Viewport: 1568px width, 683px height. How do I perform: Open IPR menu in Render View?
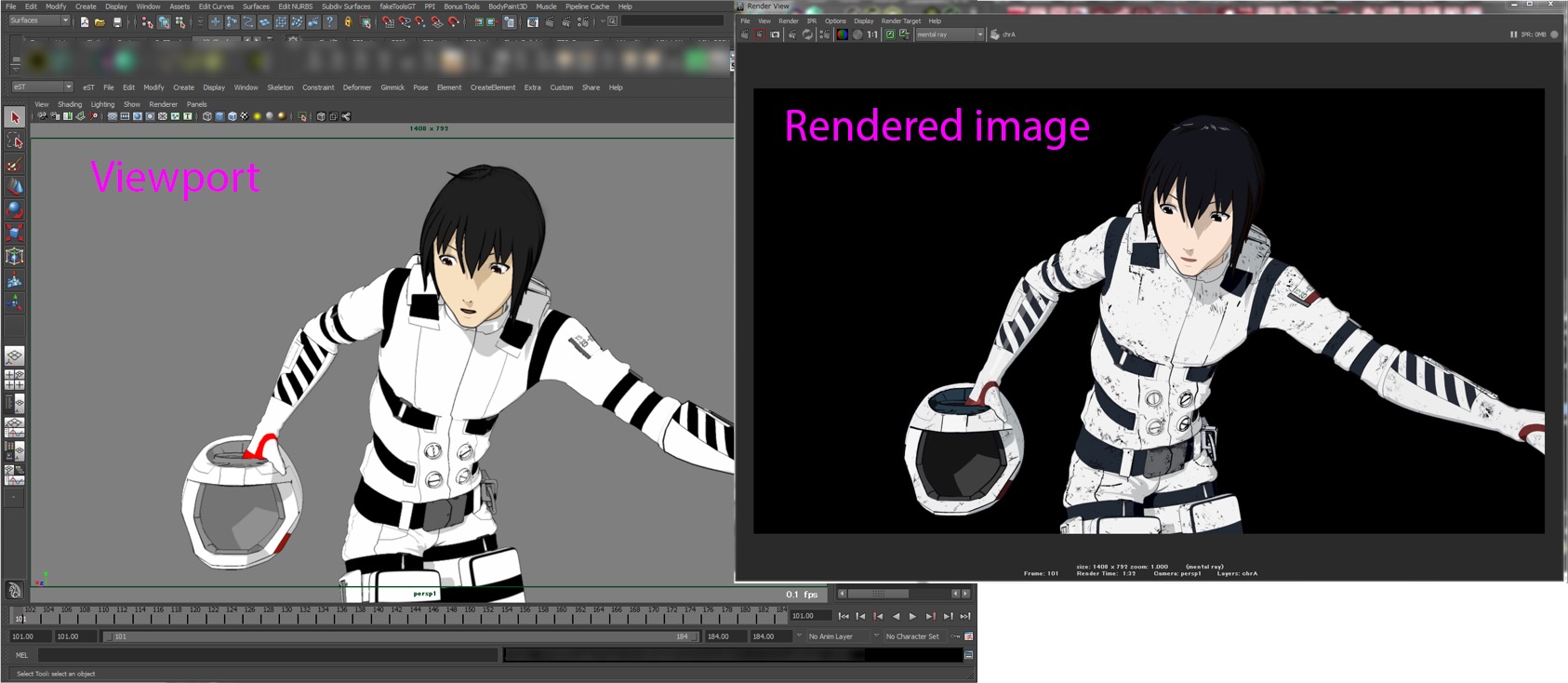811,20
